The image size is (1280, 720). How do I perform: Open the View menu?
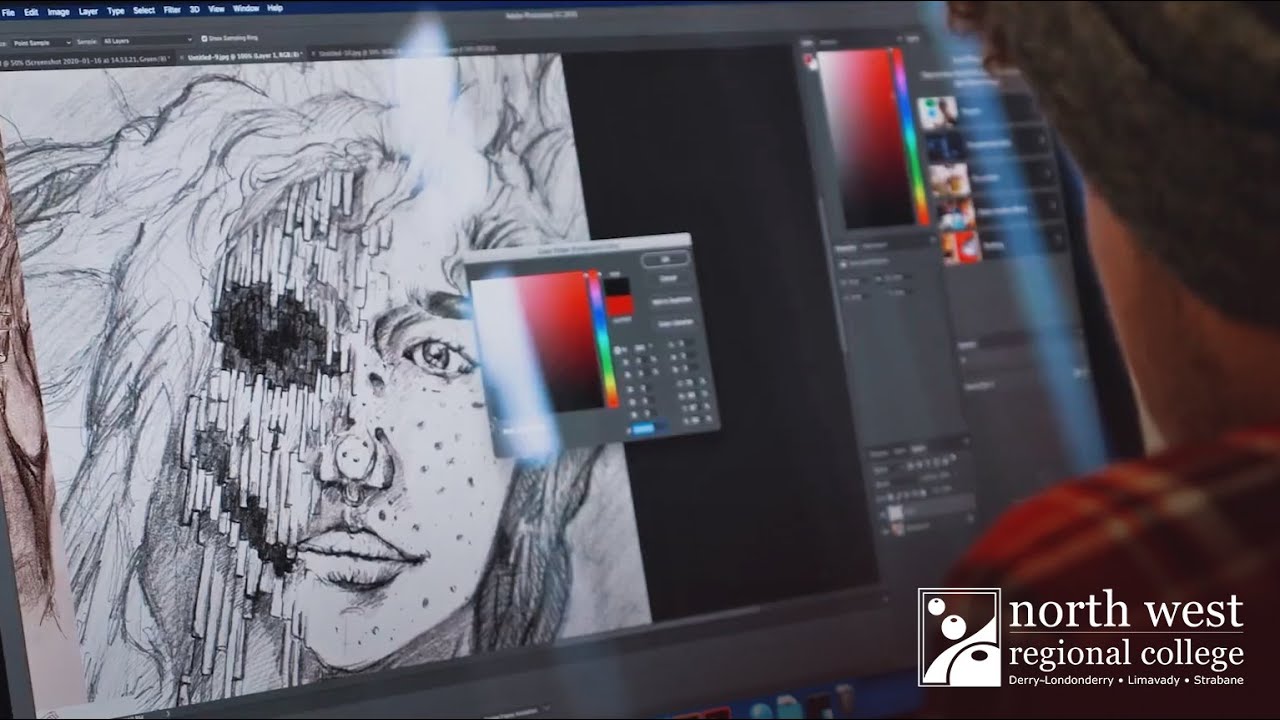click(x=216, y=9)
